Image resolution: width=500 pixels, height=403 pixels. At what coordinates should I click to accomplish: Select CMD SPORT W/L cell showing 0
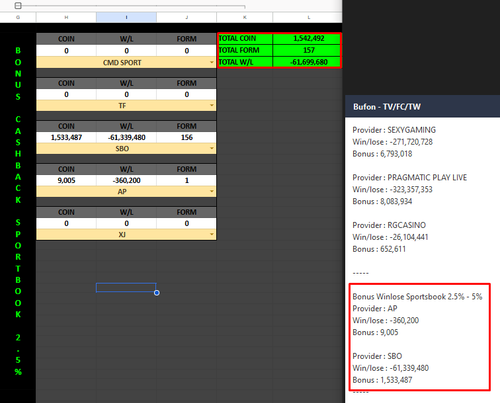[126, 51]
